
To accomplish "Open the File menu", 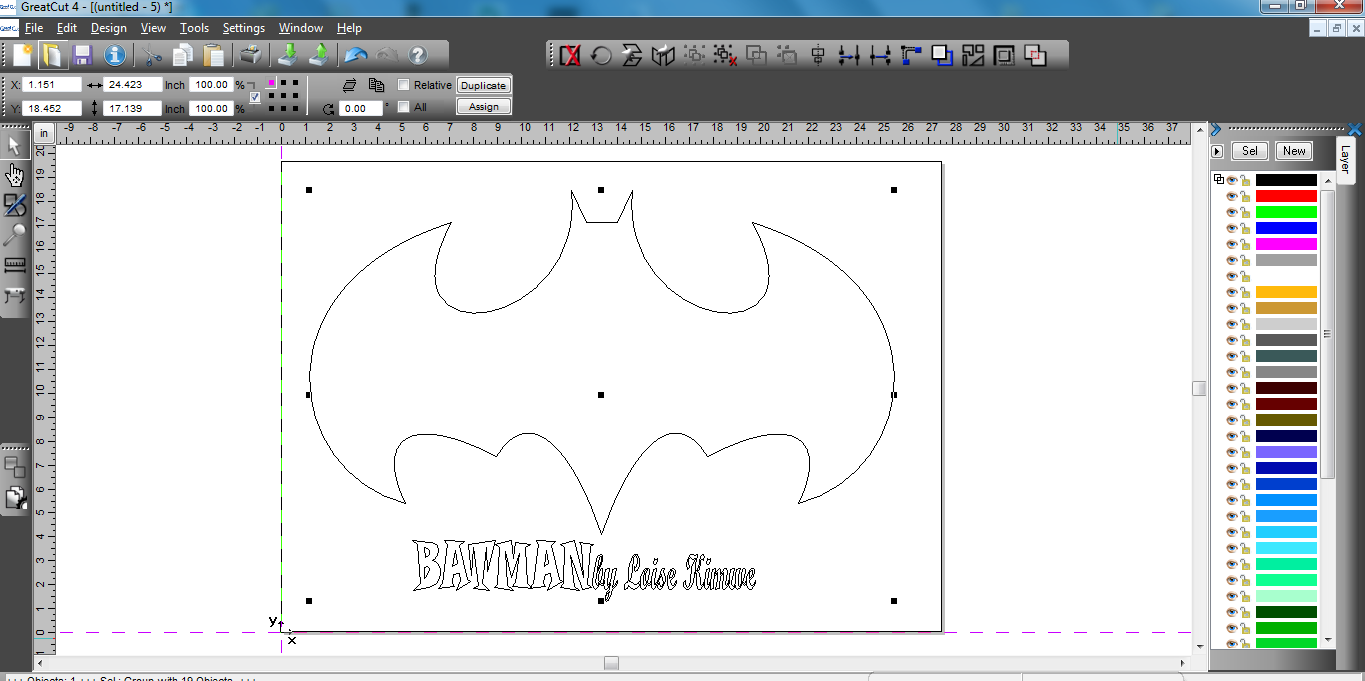I will 34,28.
